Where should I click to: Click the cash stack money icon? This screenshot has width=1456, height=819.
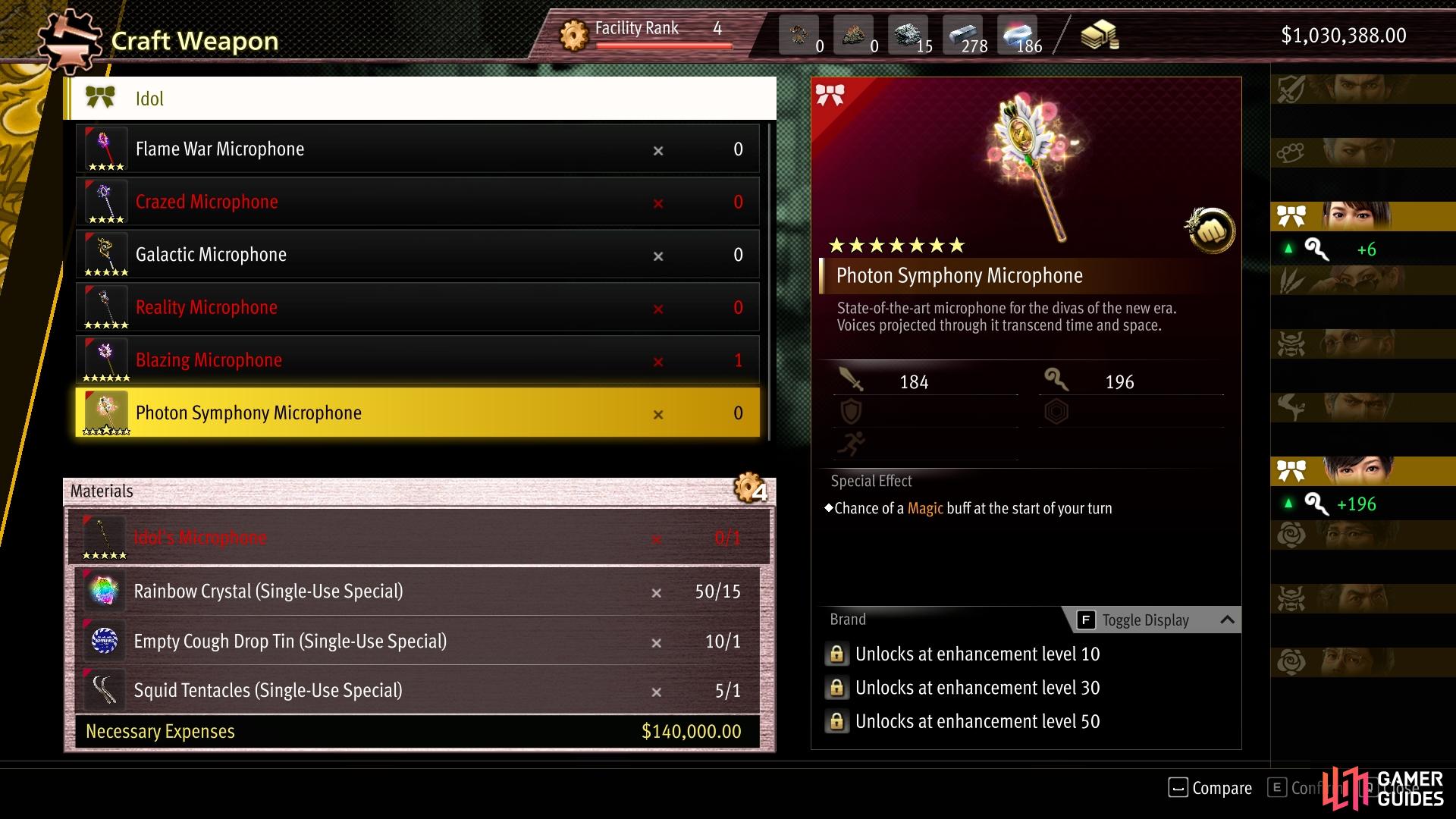pyautogui.click(x=1100, y=35)
